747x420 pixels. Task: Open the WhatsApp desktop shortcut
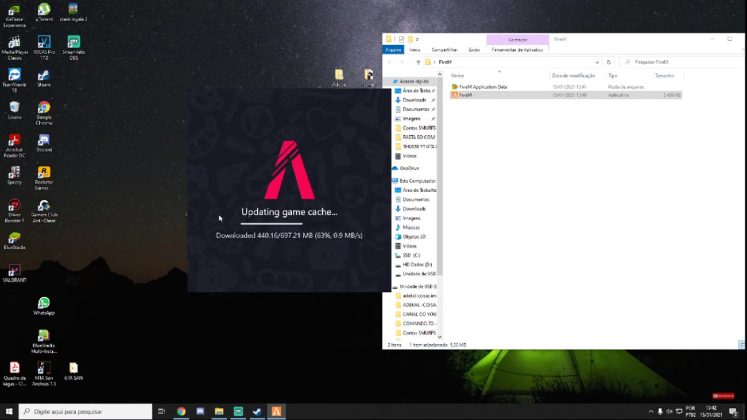[x=44, y=306]
